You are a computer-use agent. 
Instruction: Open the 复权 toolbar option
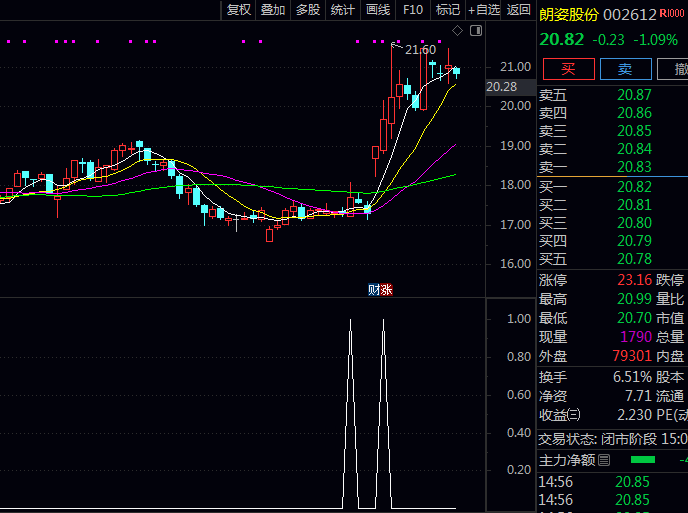coord(238,10)
